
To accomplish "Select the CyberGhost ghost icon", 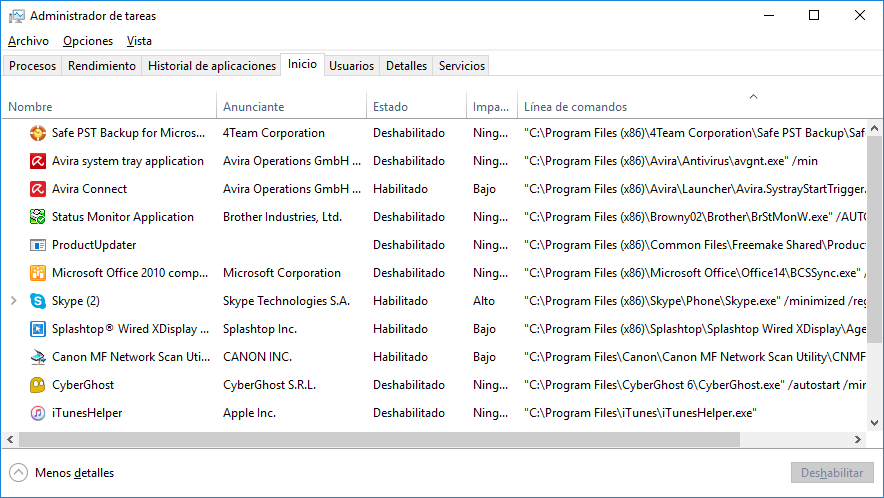I will 38,385.
